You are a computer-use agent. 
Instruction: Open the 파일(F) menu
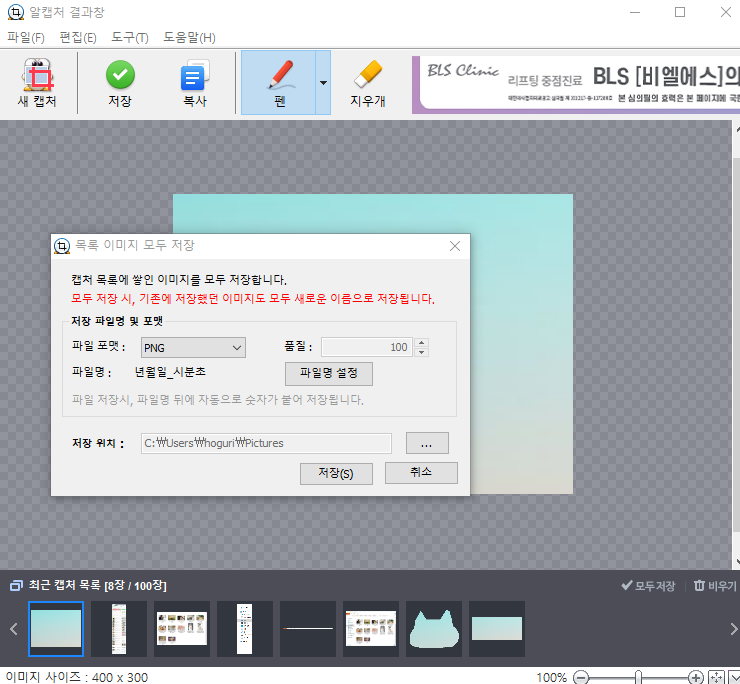click(x=26, y=37)
